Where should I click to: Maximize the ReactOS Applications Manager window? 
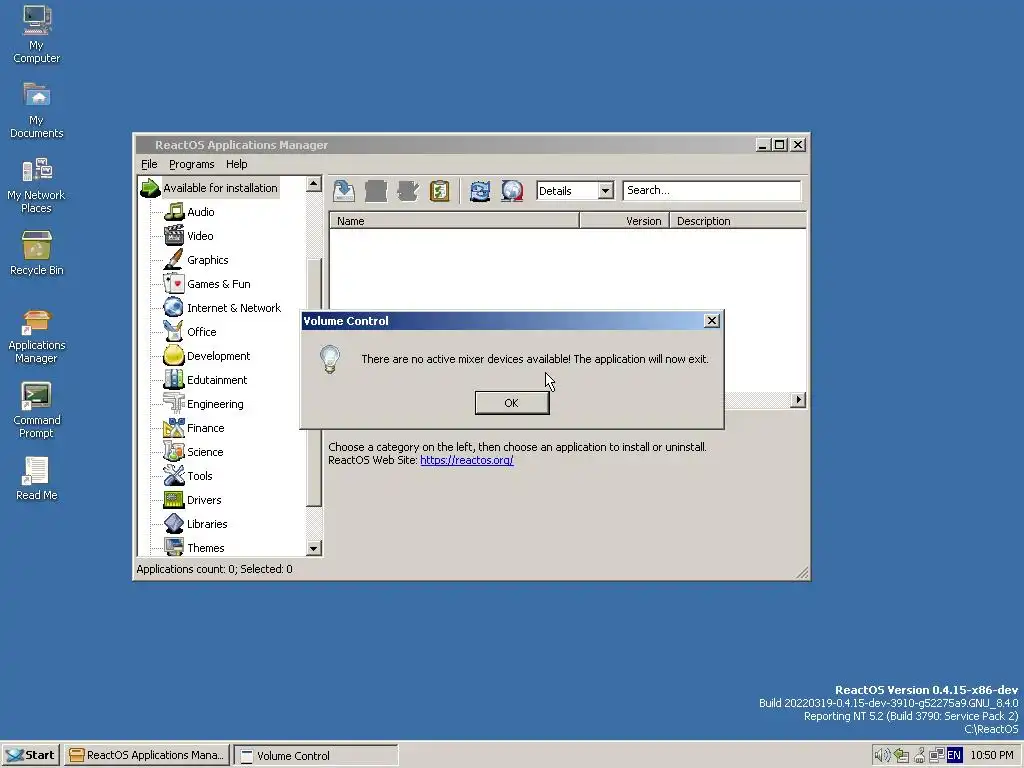(x=780, y=144)
